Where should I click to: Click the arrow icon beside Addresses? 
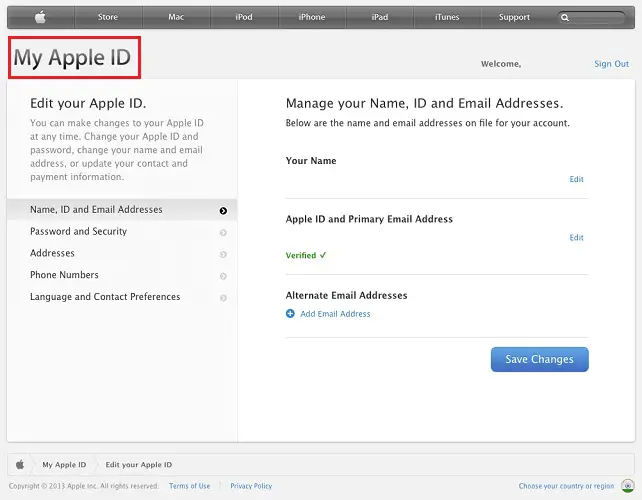tap(223, 254)
